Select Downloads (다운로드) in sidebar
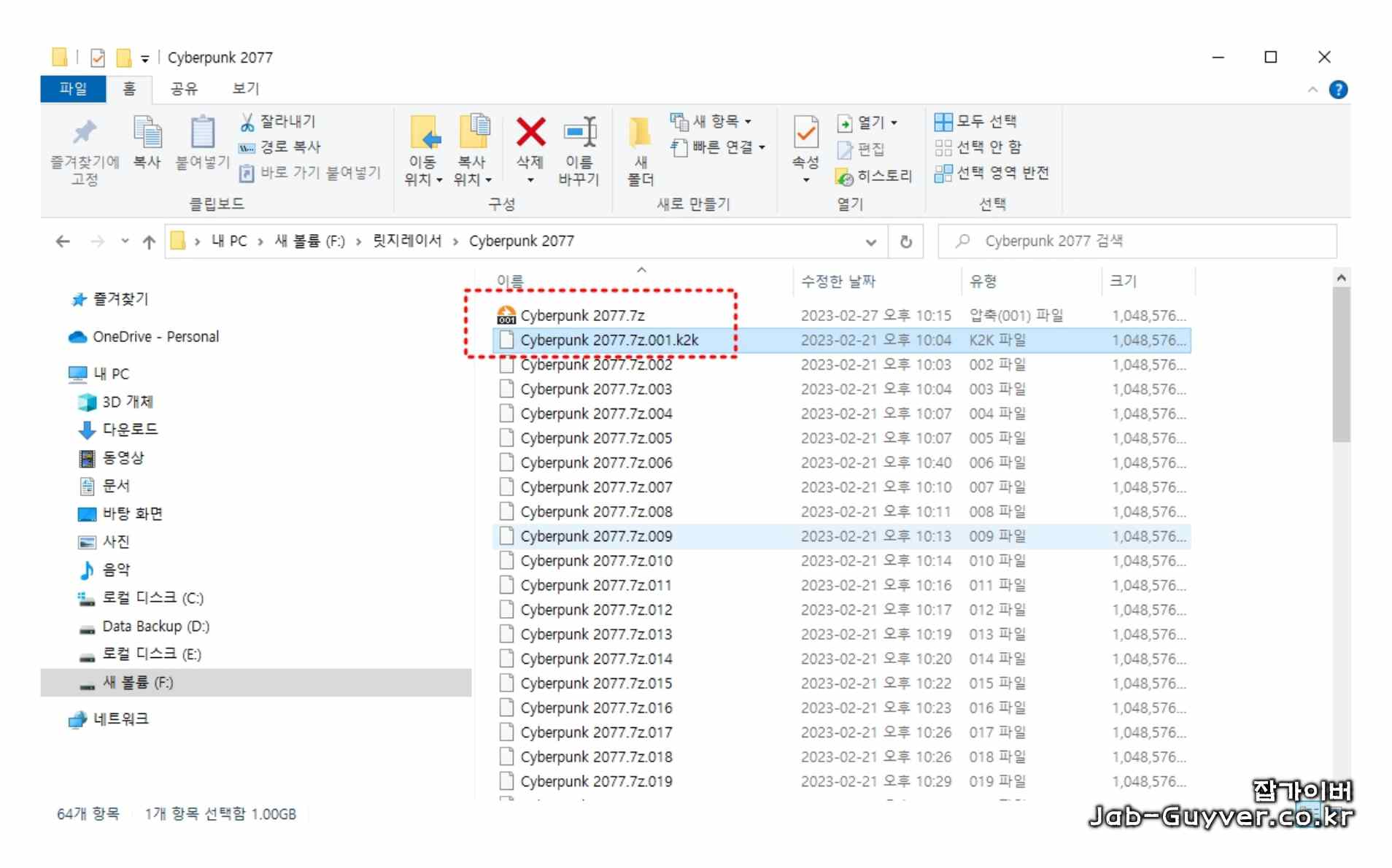Viewport: 1392px width, 868px height. (118, 430)
